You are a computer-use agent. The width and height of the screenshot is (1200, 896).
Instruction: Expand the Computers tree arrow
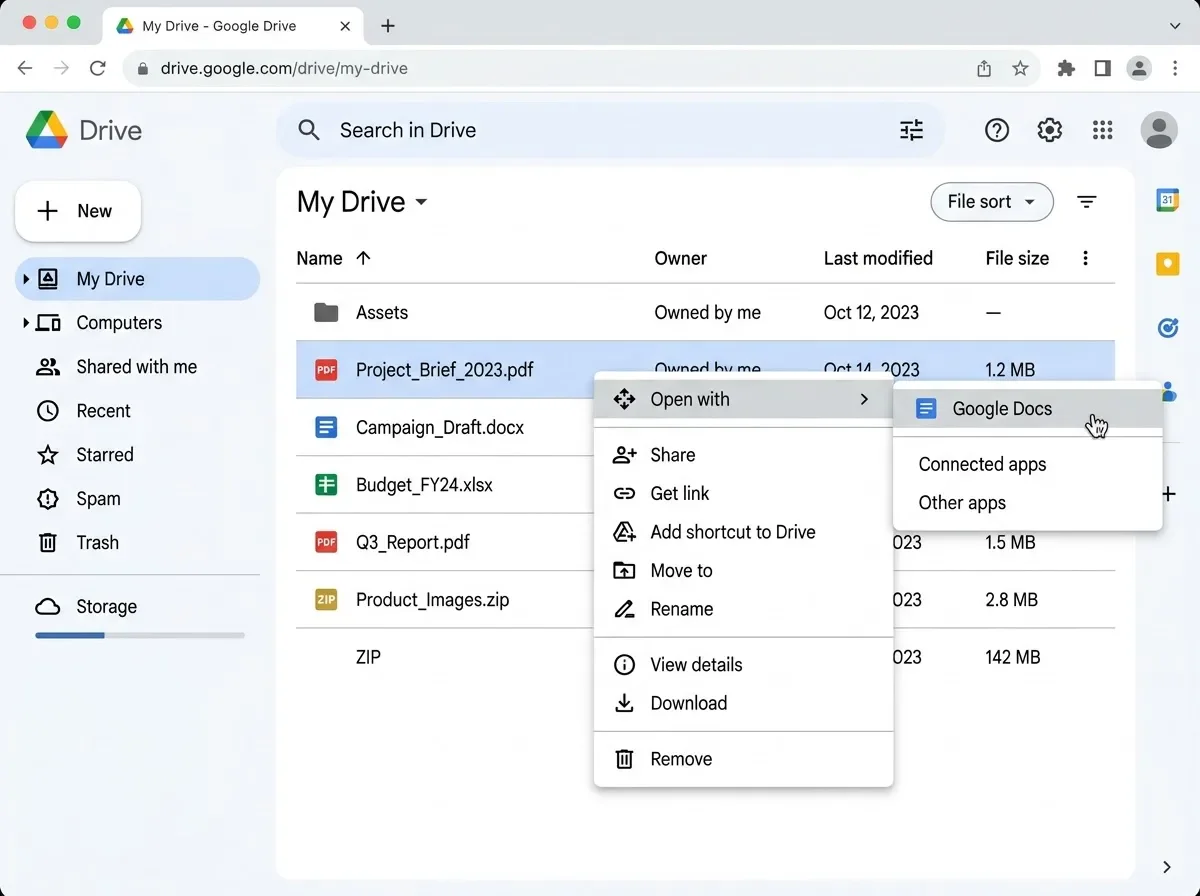[x=26, y=323]
